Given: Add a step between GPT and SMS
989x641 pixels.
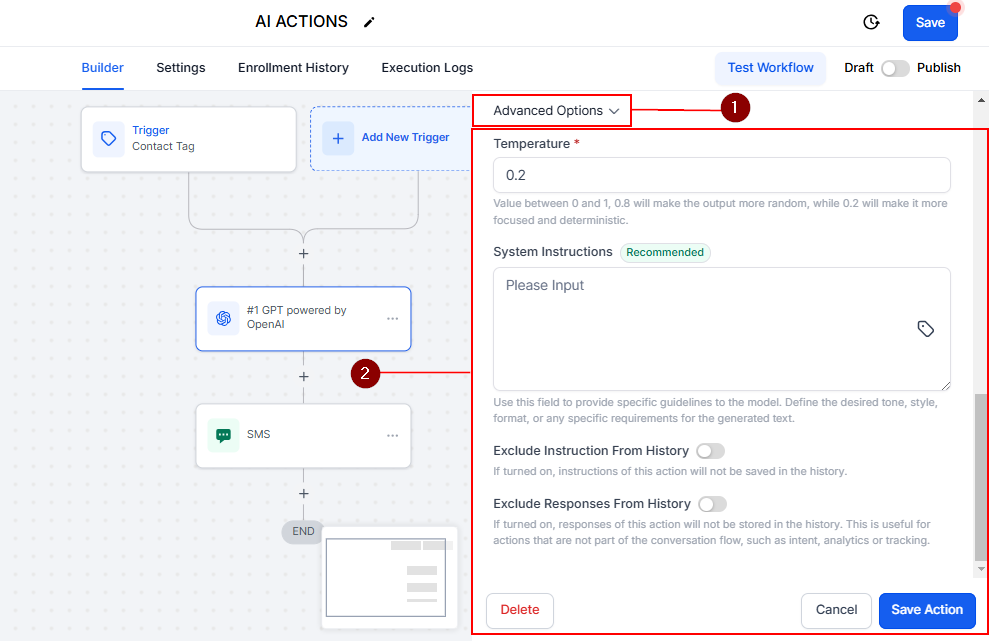Looking at the screenshot, I should tap(303, 377).
